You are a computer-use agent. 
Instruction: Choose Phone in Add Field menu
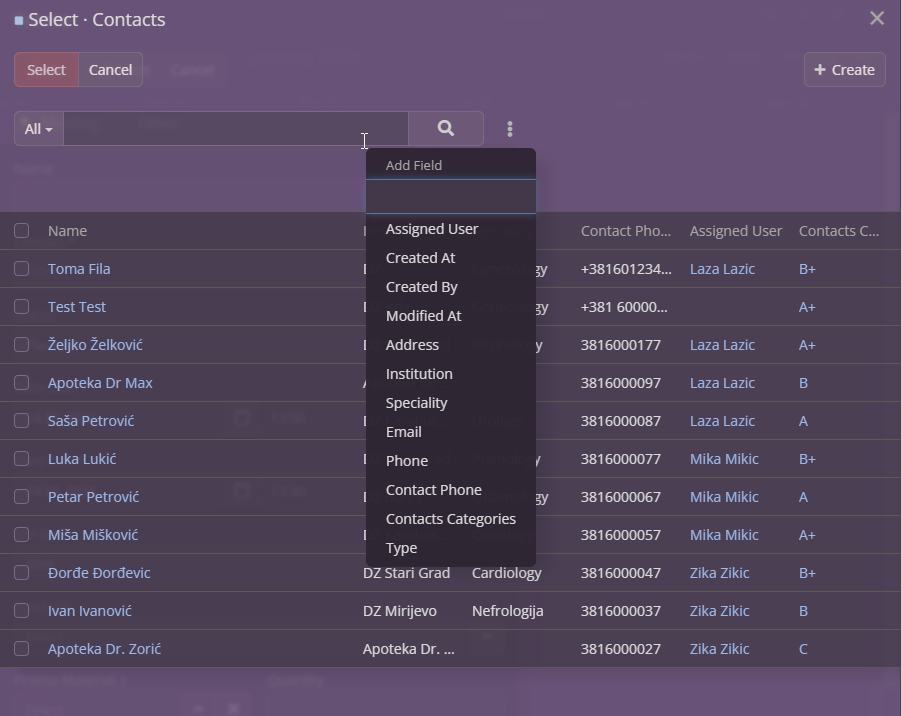coord(451,461)
